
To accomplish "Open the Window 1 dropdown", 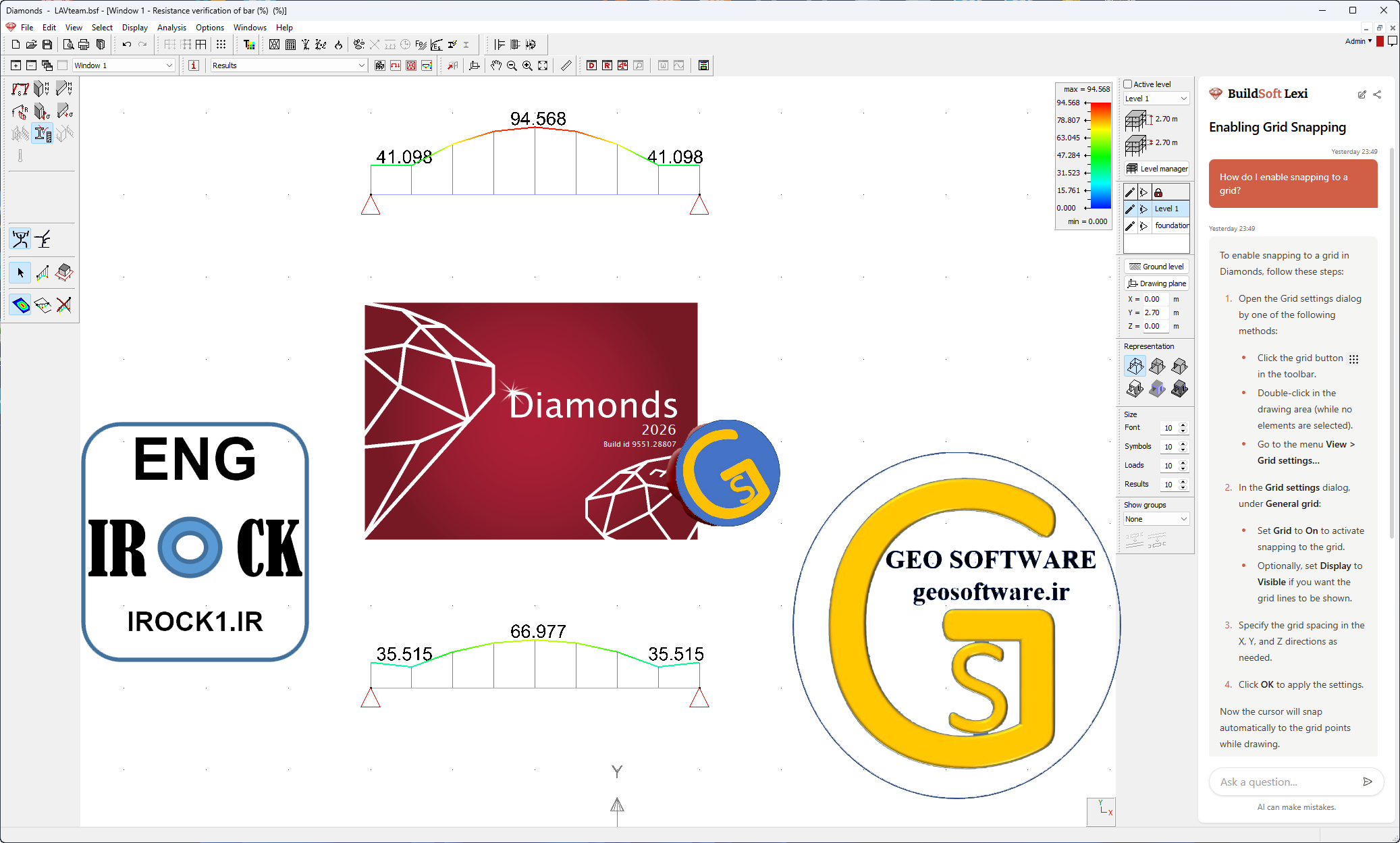I will 124,65.
